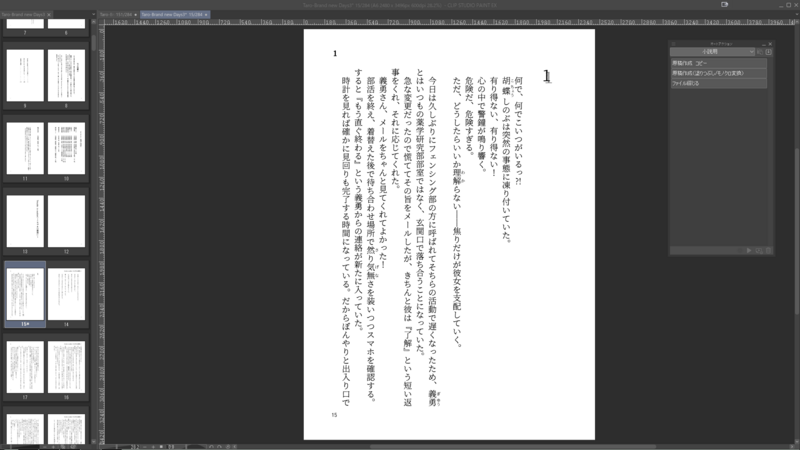Click the page number 15 at page bottom
Image resolution: width=800 pixels, height=450 pixels.
334,415
